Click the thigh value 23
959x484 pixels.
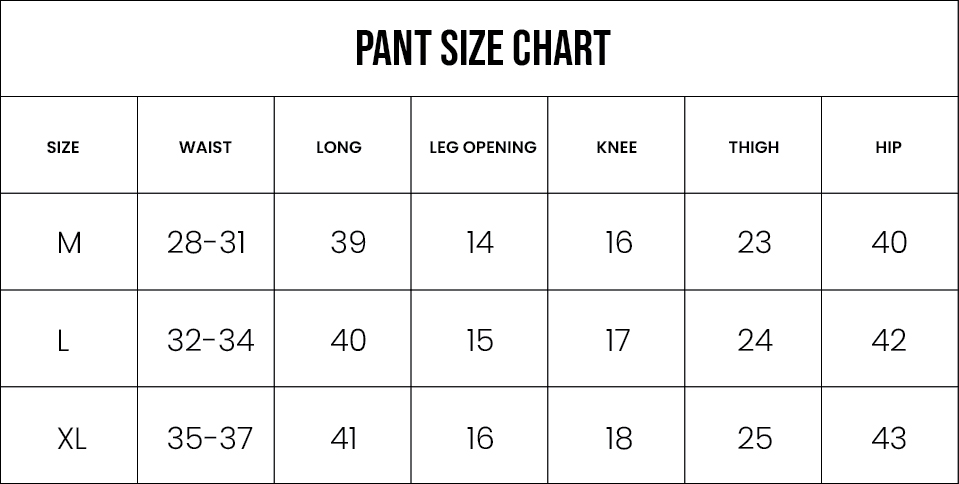pos(754,243)
